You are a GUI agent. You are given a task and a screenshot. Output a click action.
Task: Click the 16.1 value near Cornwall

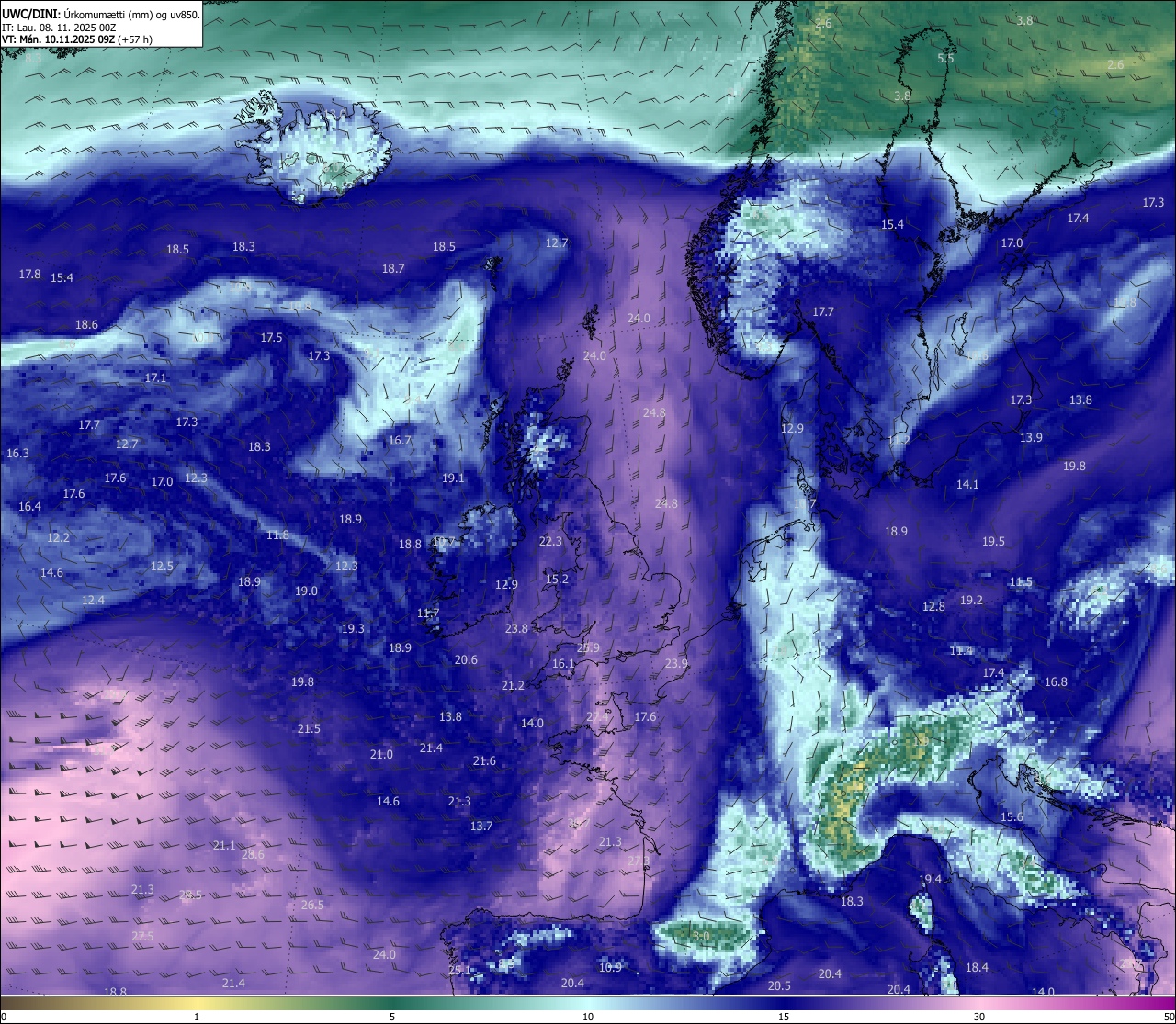(x=563, y=664)
